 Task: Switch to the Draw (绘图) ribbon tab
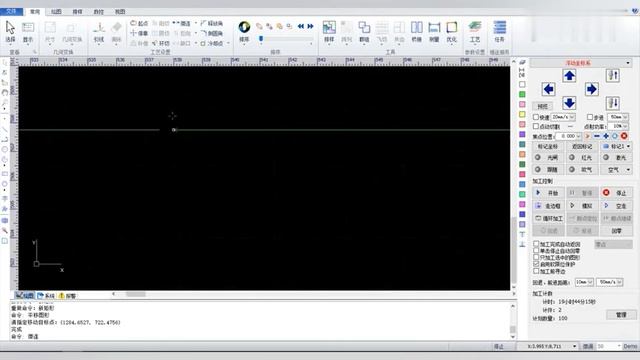(56, 11)
